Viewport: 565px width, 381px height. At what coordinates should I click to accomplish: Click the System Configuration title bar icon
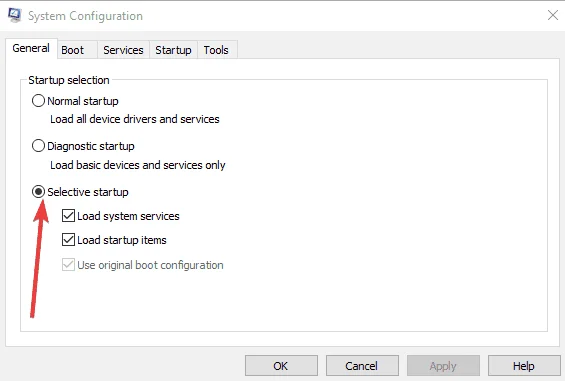pyautogui.click(x=15, y=15)
